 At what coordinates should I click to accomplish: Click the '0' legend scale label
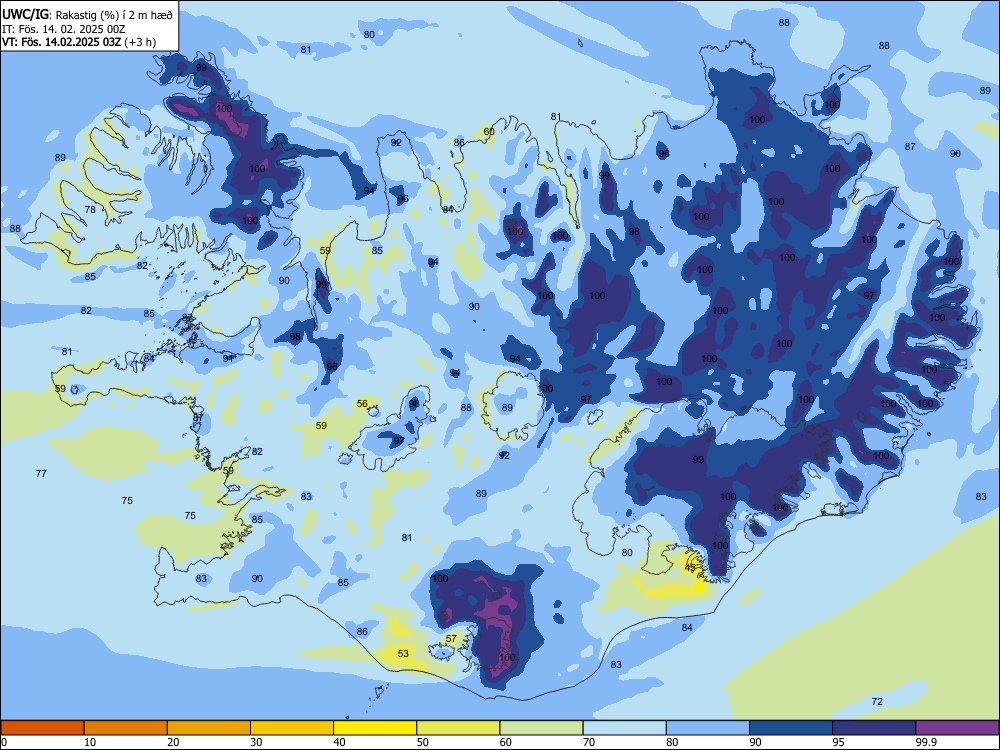[4, 742]
